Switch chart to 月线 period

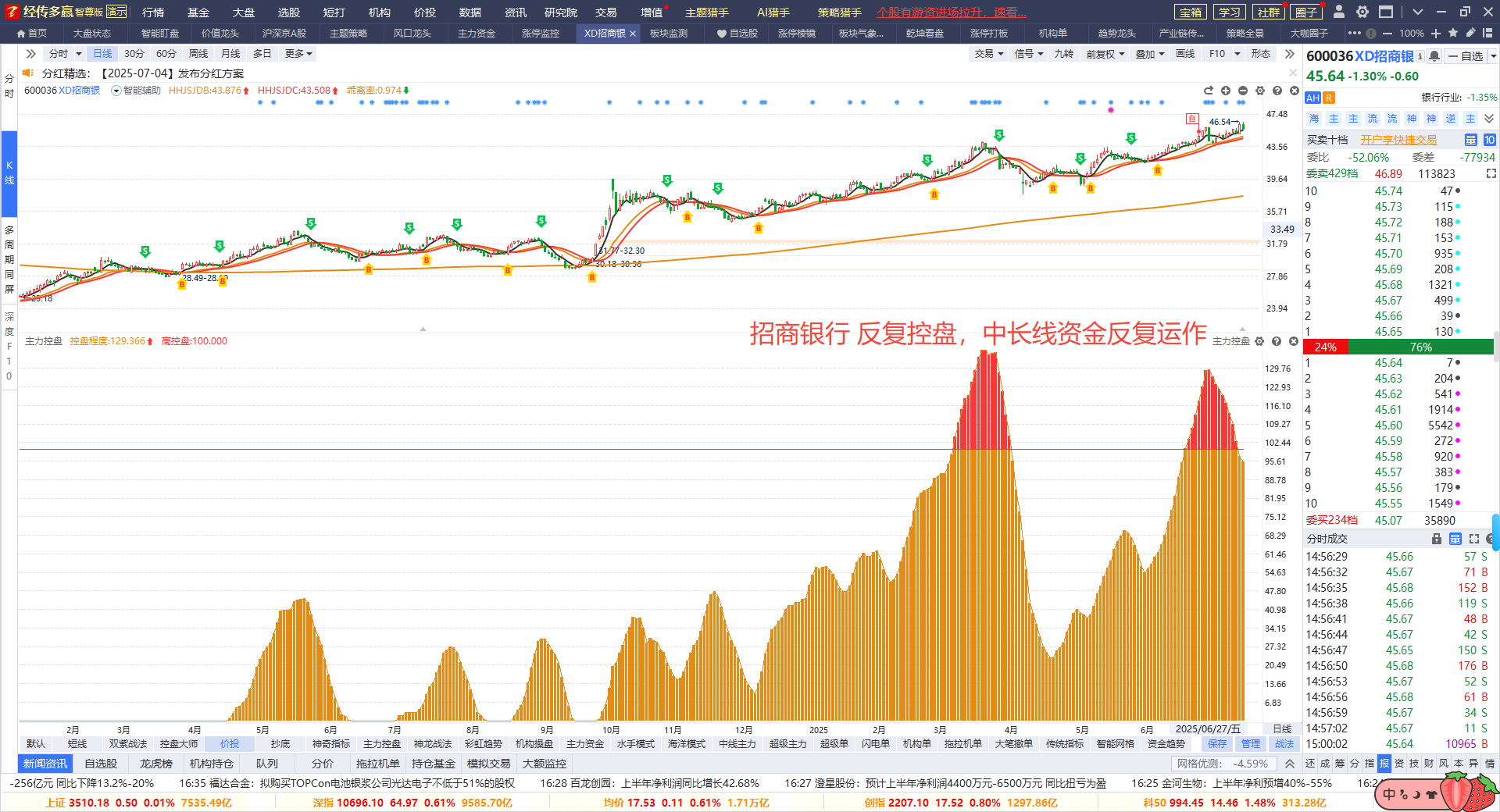(230, 54)
